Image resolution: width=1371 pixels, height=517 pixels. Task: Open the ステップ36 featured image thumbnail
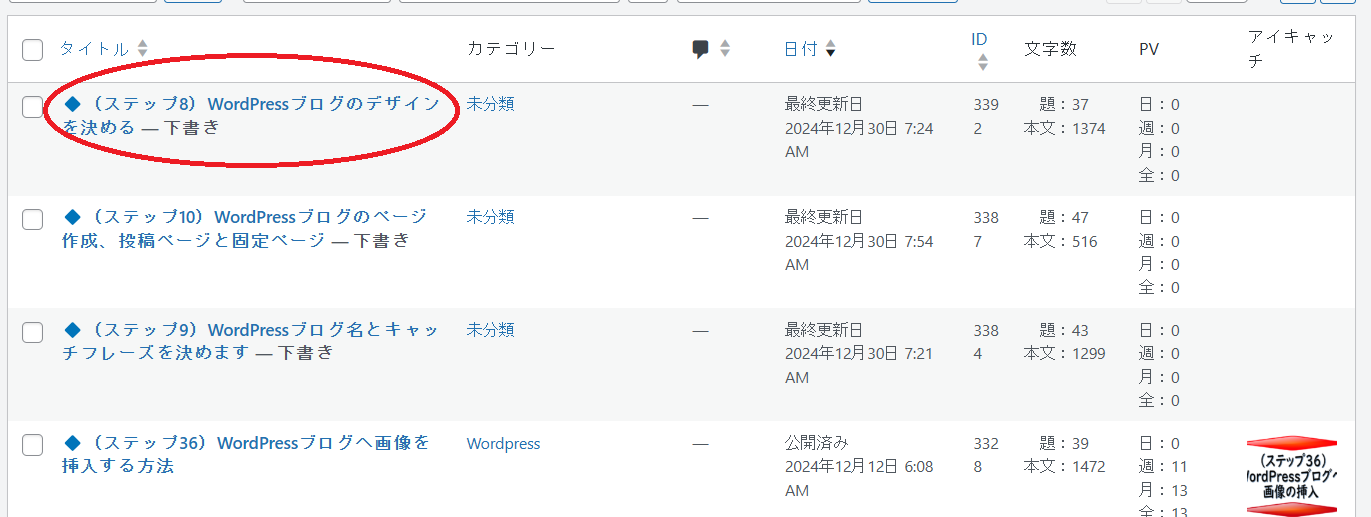point(1291,476)
